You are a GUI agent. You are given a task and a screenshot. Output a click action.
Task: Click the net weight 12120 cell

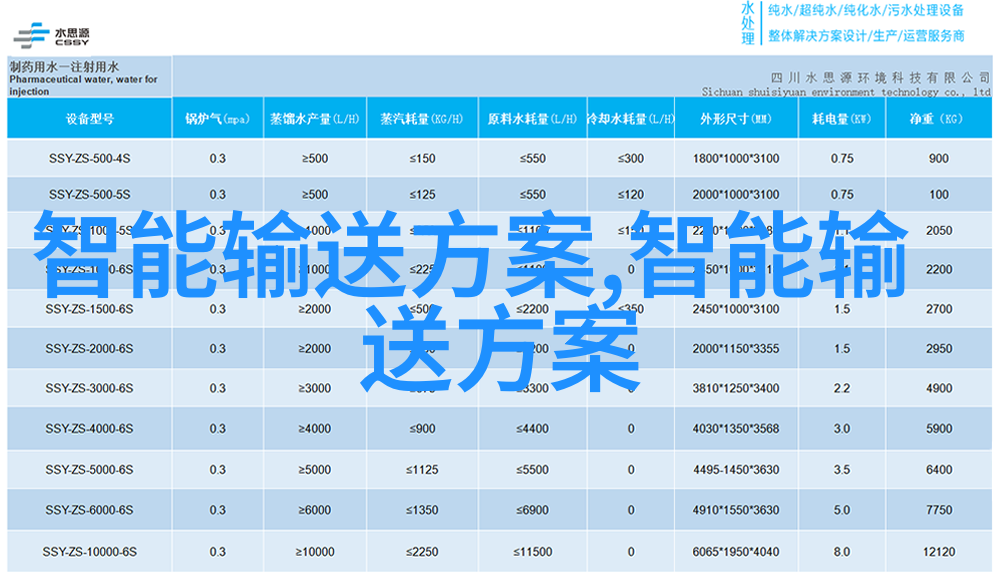coord(939,552)
